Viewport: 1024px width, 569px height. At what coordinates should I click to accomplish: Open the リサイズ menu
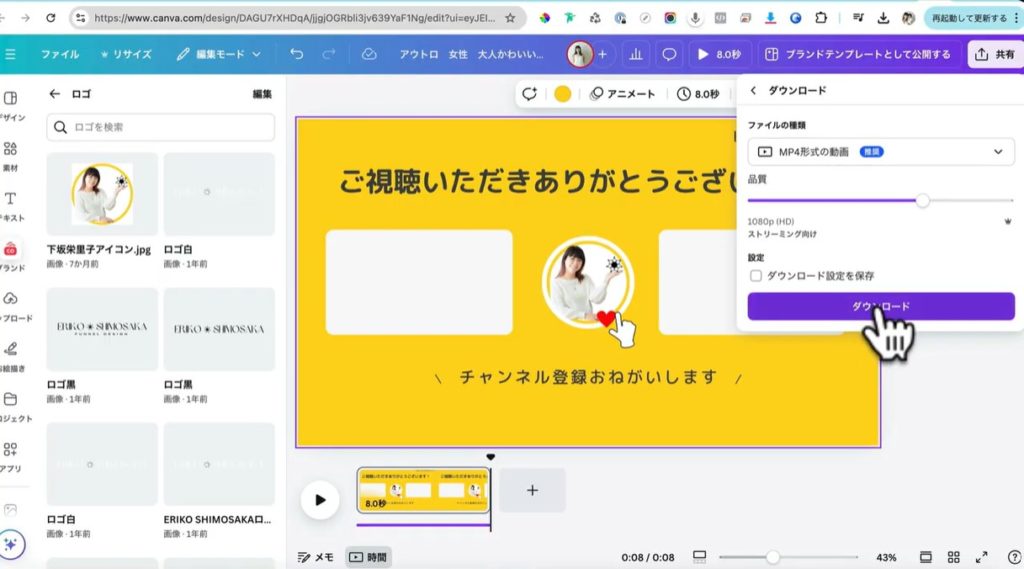pyautogui.click(x=126, y=54)
